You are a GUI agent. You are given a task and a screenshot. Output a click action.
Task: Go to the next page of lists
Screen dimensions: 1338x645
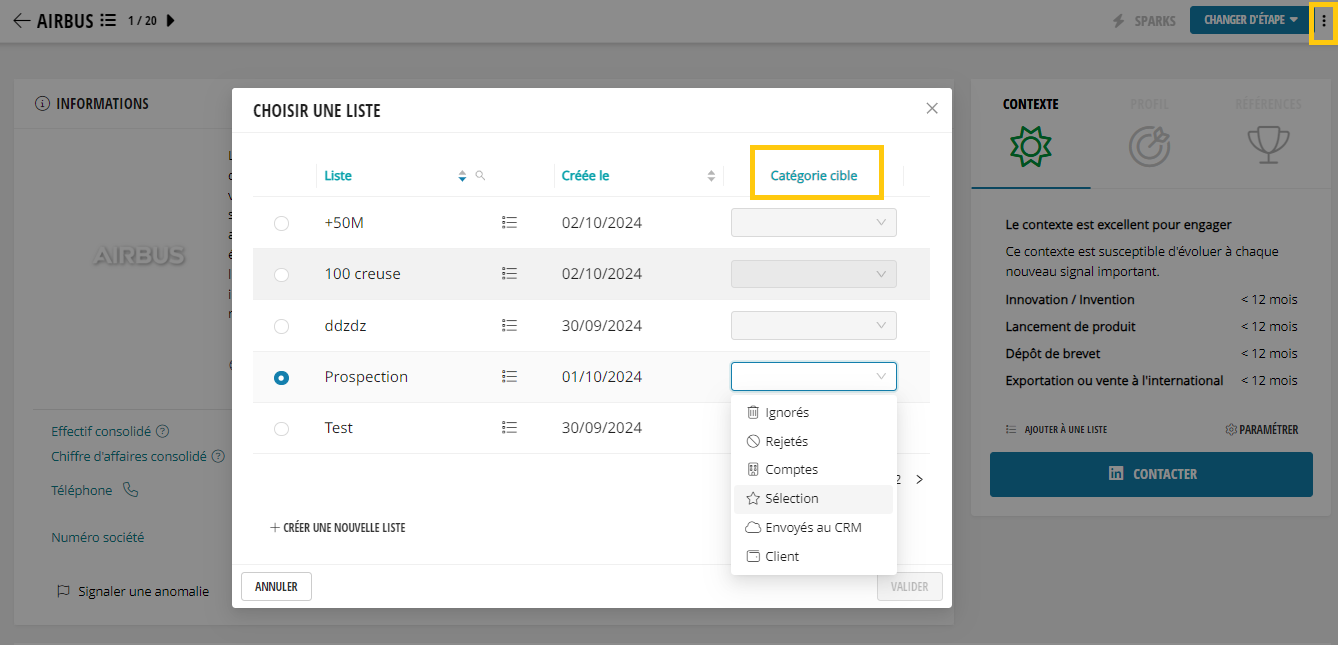(x=920, y=479)
